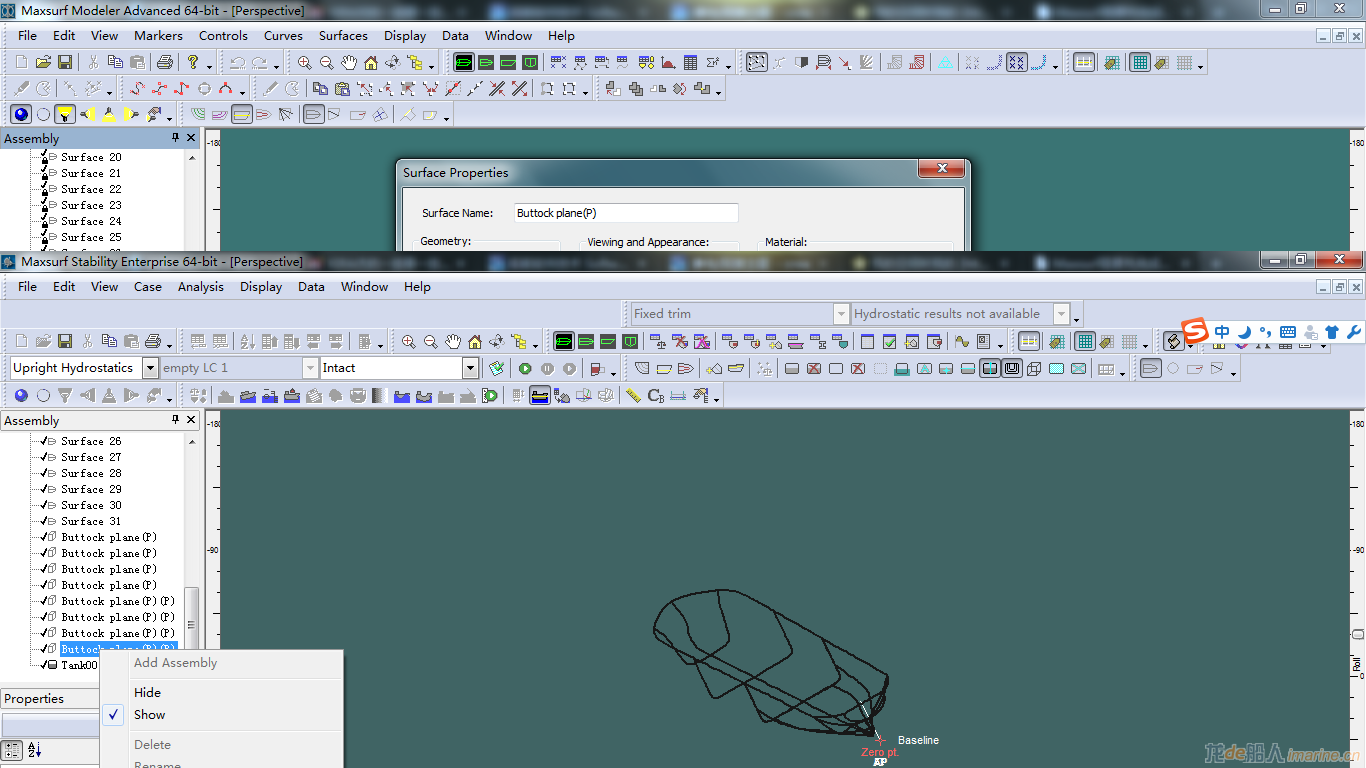Image resolution: width=1366 pixels, height=768 pixels.
Task: Open Curves menu in Modeler
Action: (x=283, y=35)
